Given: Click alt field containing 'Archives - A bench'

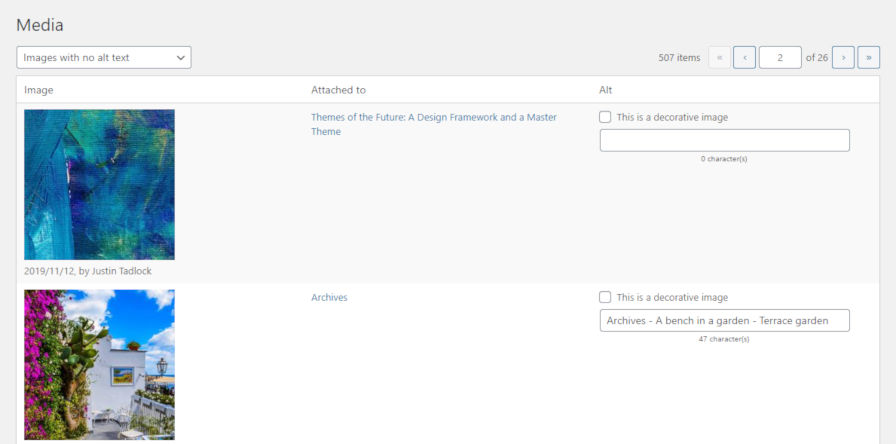Looking at the screenshot, I should tap(724, 320).
